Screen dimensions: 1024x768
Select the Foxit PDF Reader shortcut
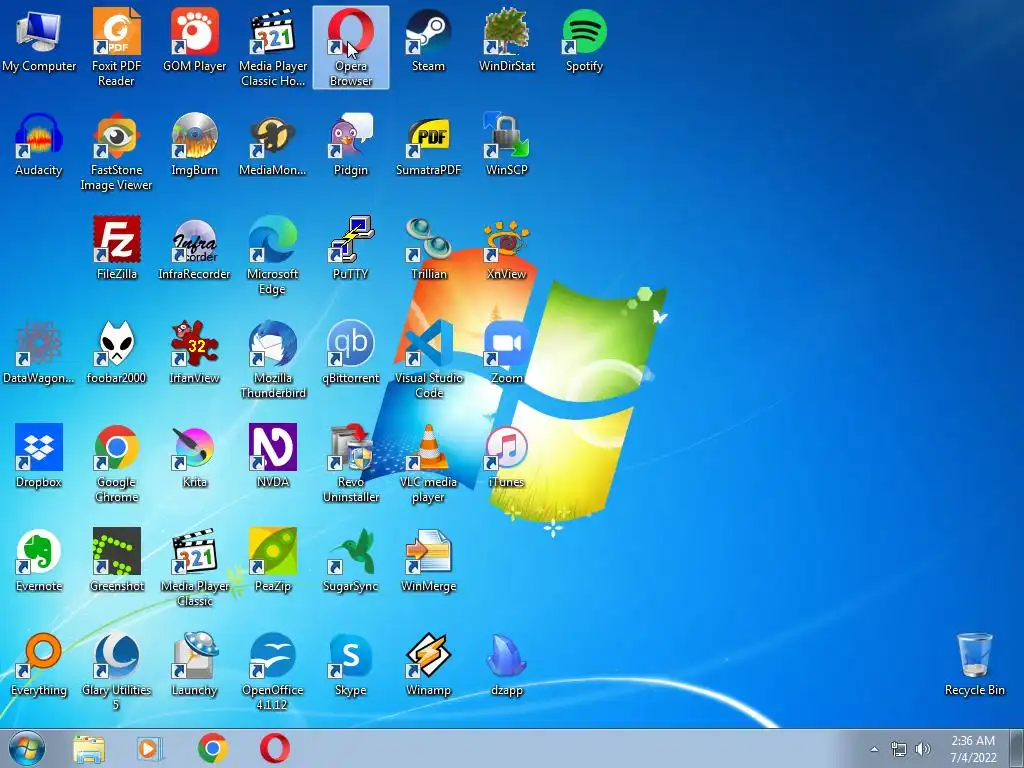(116, 47)
